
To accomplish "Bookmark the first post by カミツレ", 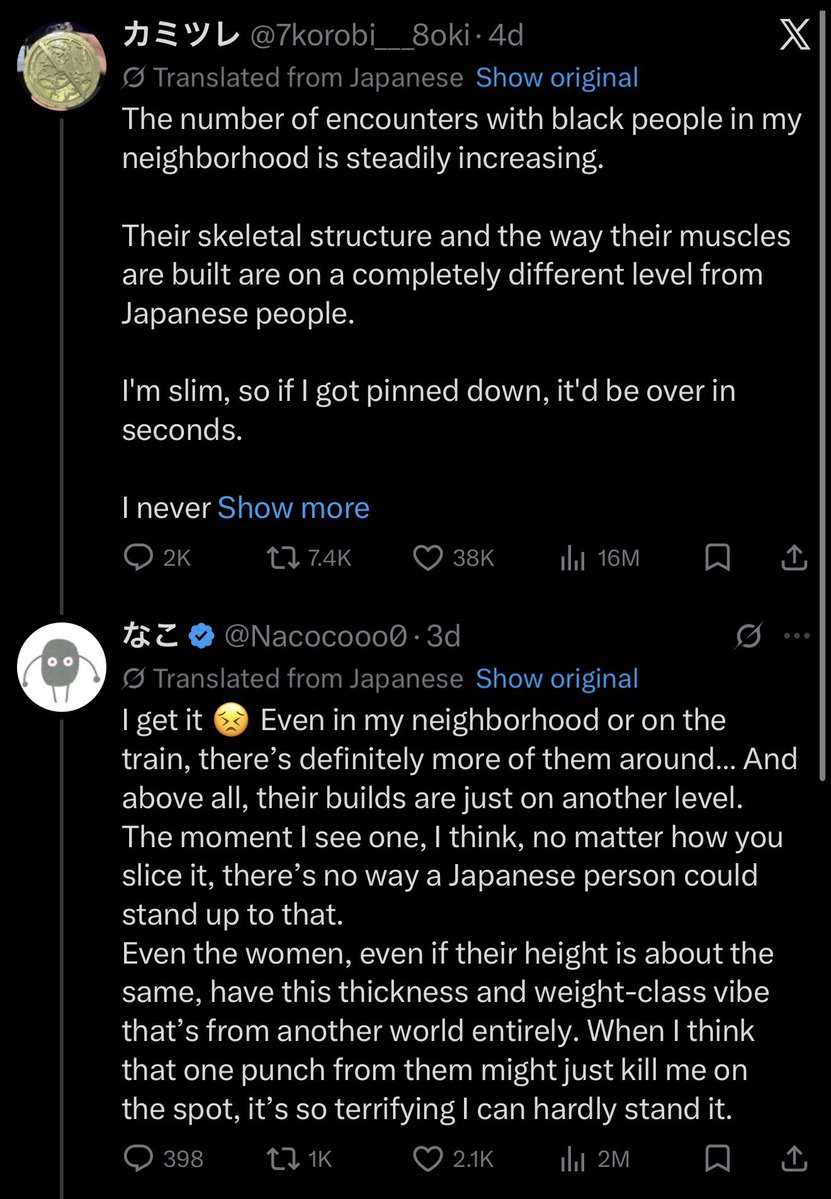I will pyautogui.click(x=716, y=557).
